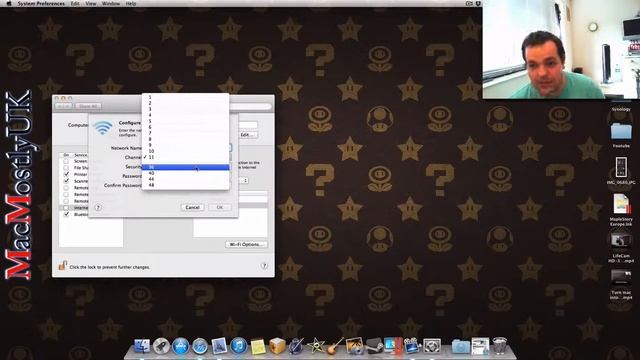The image size is (640, 360).
Task: Select the LifeCam HD mp4 desktop file
Action: pos(621,247)
